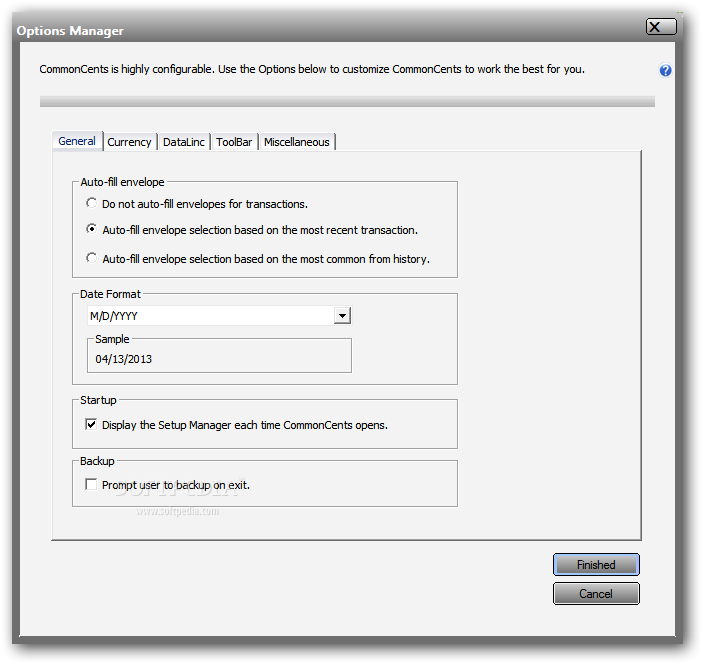Click the Date Format group label
Image resolution: width=703 pixels, height=664 pixels.
[110, 294]
